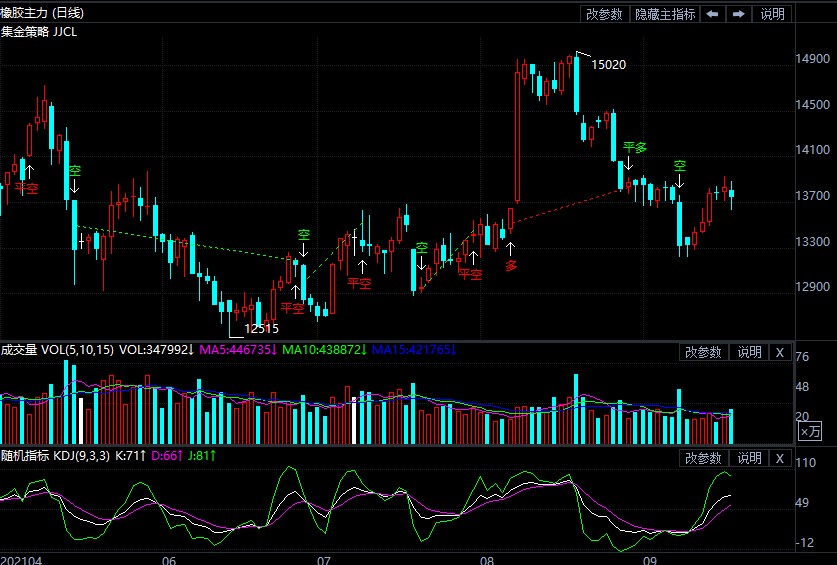837x565 pixels.
Task: Select the MA5 volume average label
Action: click(x=237, y=350)
